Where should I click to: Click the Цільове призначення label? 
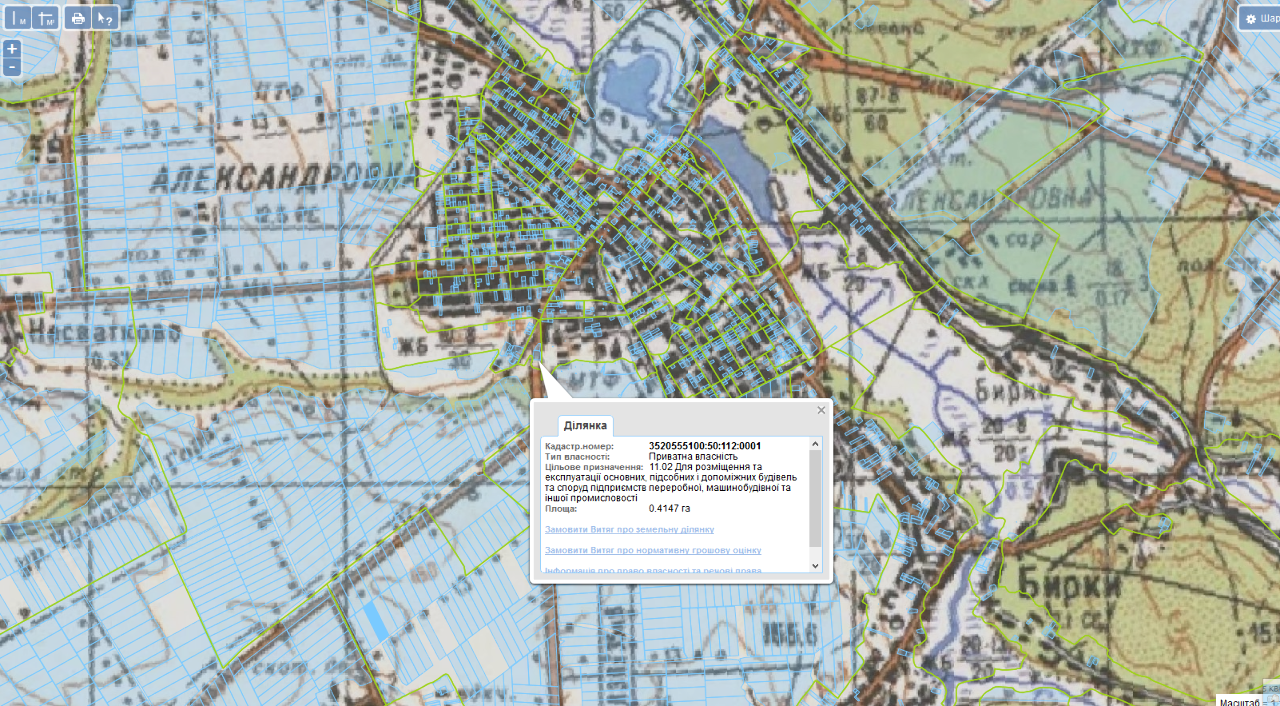[x=594, y=467]
